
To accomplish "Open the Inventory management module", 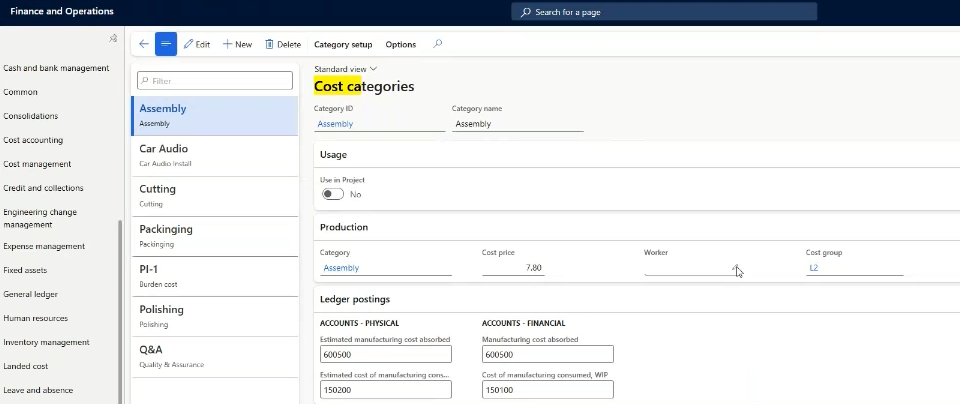I will (47, 342).
